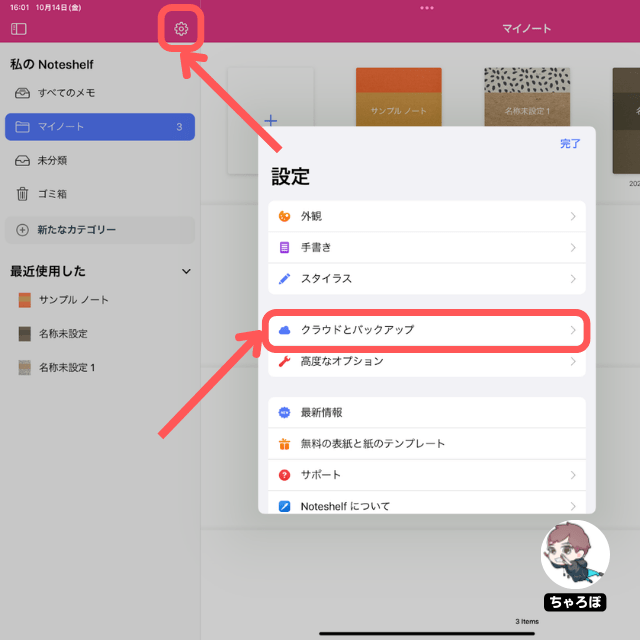Add a new notebook with the plus tile
This screenshot has width=640, height=640.
tap(270, 120)
